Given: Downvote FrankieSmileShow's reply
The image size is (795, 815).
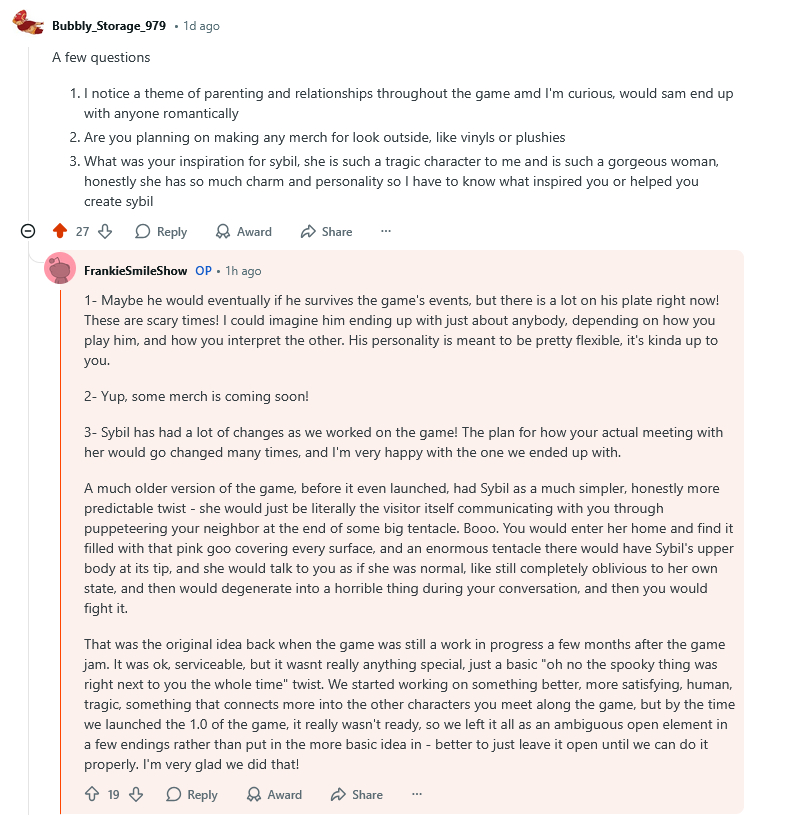Looking at the screenshot, I should tap(136, 794).
